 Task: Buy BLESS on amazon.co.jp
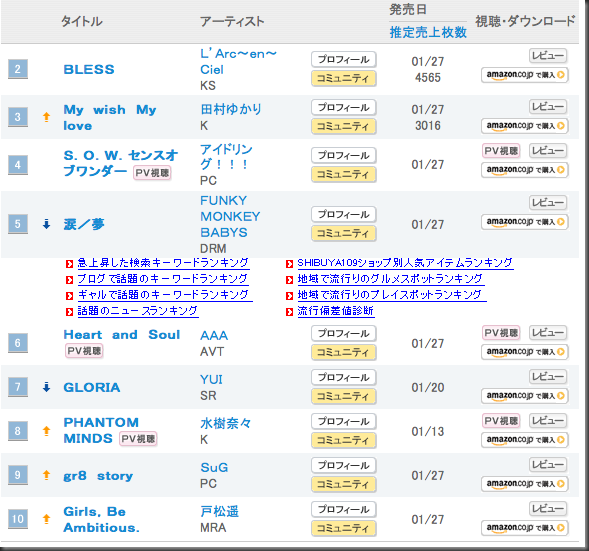pos(525,75)
